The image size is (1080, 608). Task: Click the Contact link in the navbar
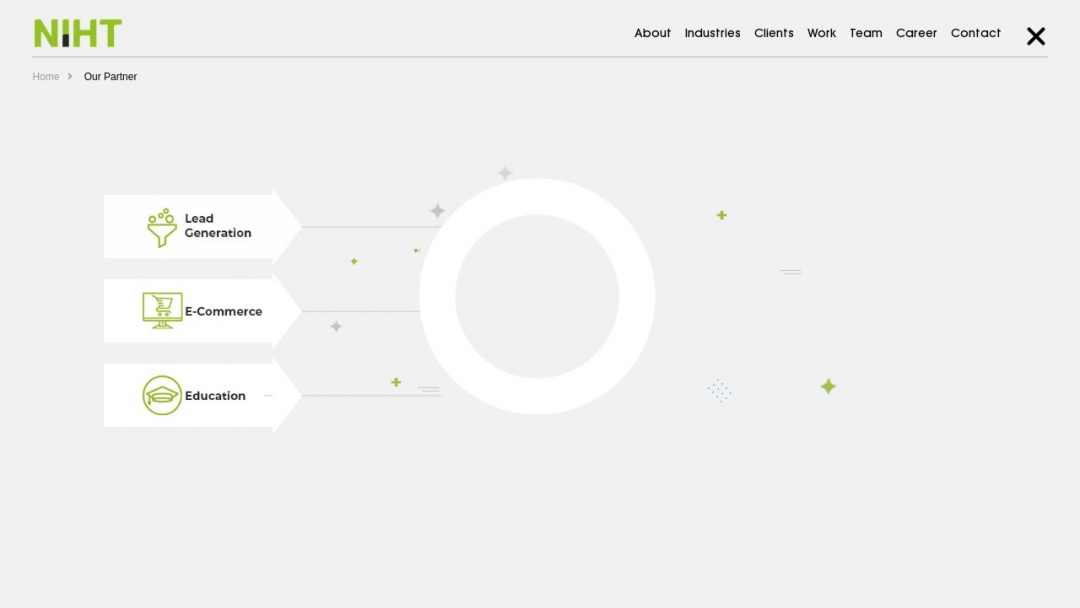click(x=975, y=33)
